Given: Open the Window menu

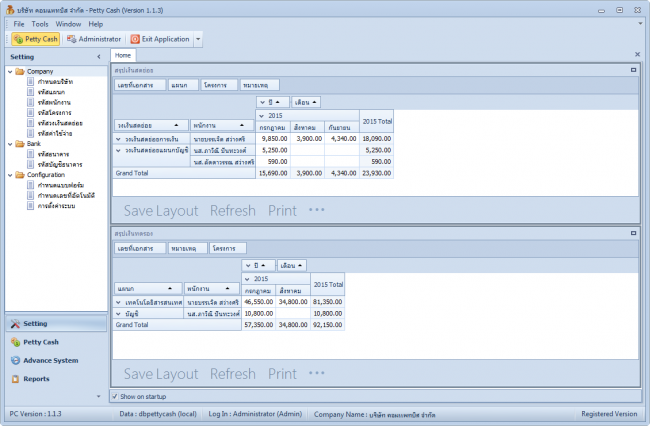Looking at the screenshot, I should pos(68,24).
